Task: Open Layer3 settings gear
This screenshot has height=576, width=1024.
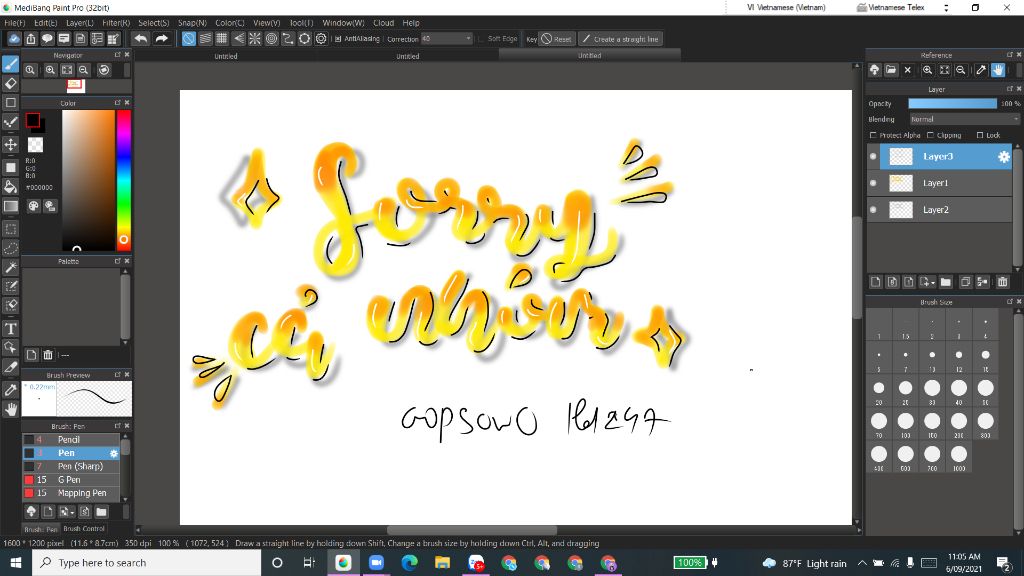Action: (1004, 157)
